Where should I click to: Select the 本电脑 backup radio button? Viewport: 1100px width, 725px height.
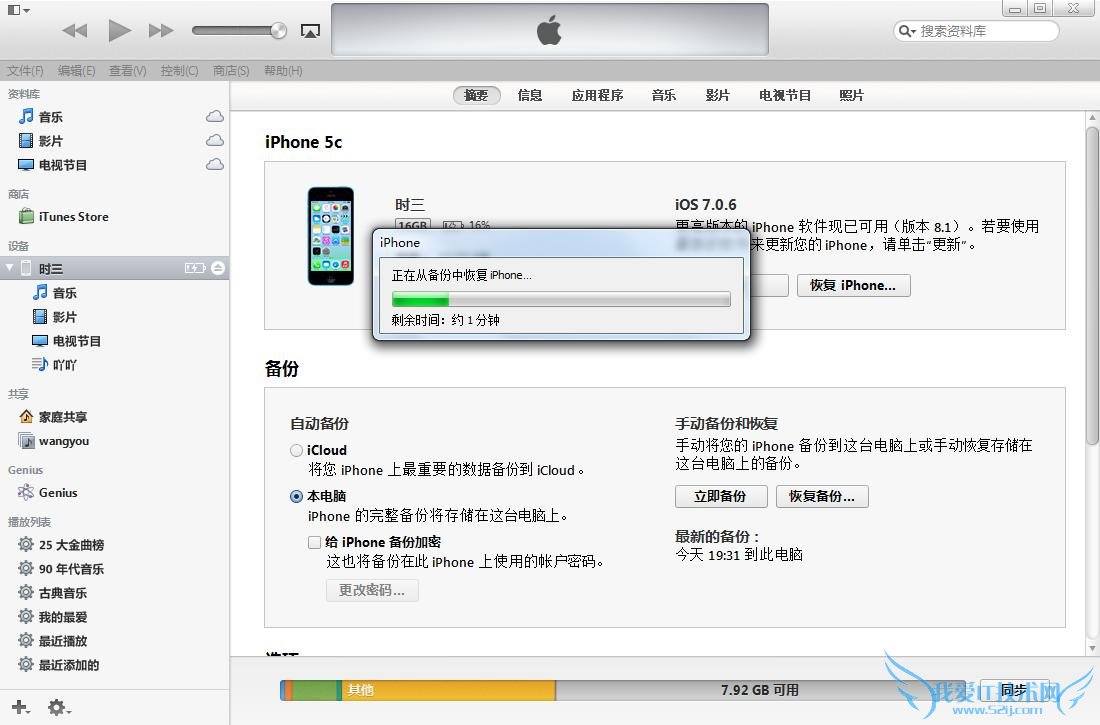pos(296,495)
